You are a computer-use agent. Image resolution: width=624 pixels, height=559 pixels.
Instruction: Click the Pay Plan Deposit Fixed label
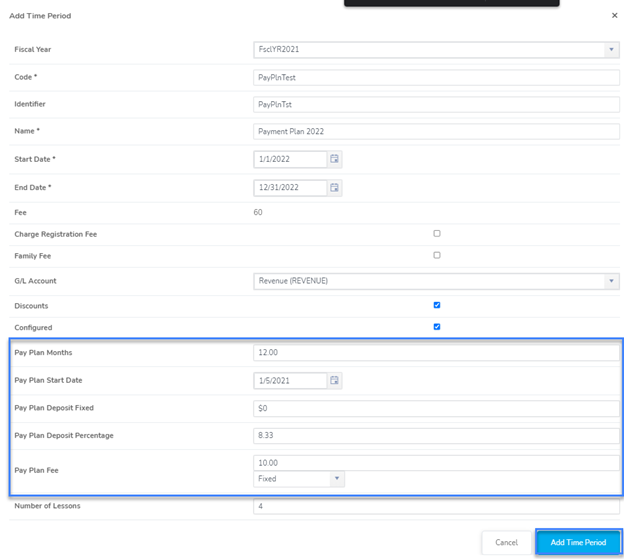[54, 408]
